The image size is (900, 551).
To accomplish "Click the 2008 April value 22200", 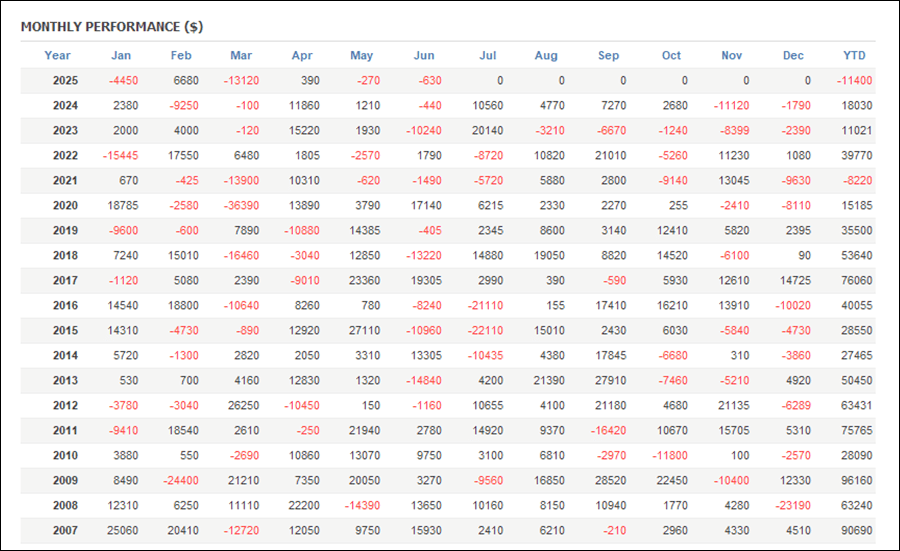I will pos(304,505).
